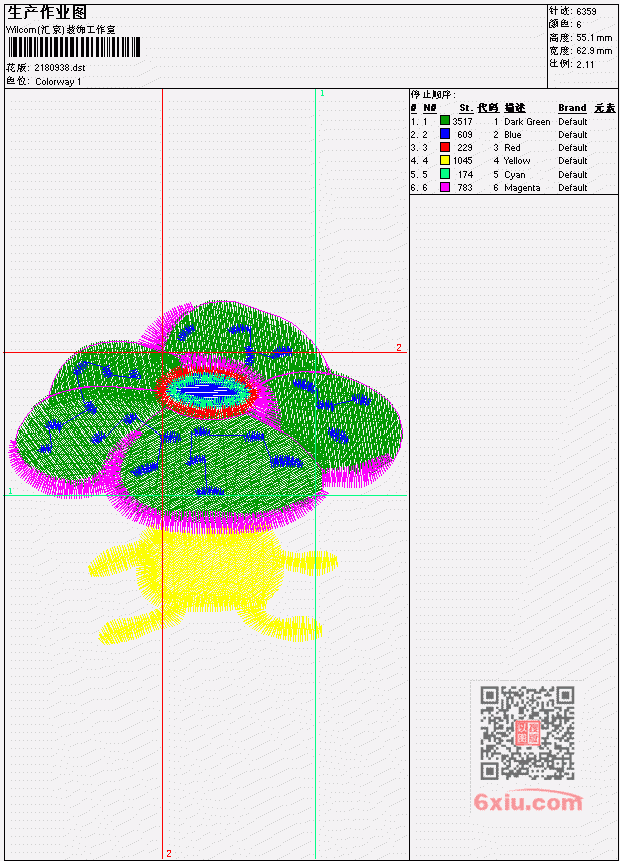620x861 pixels.
Task: Click the stitch count 3517
Action: point(462,121)
